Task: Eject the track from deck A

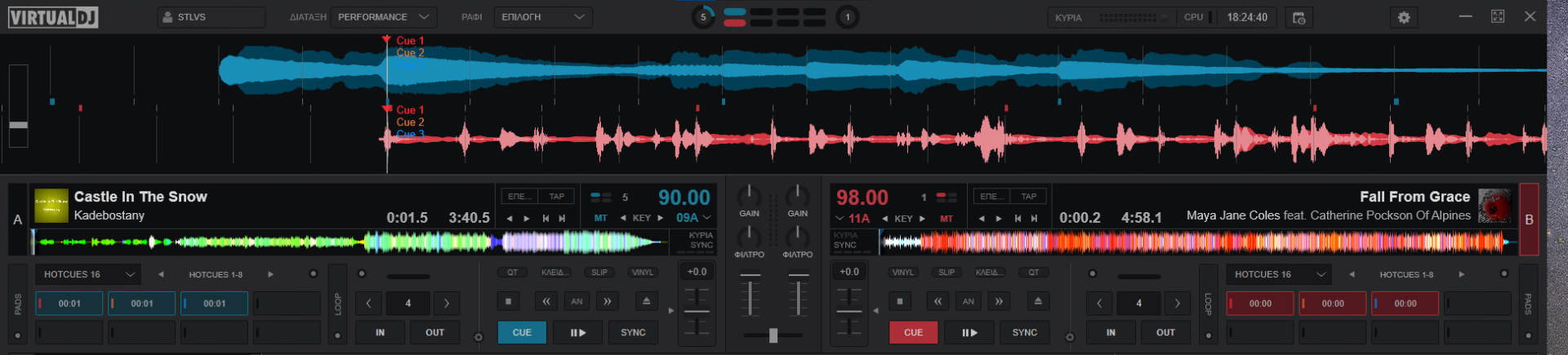Action: (646, 301)
